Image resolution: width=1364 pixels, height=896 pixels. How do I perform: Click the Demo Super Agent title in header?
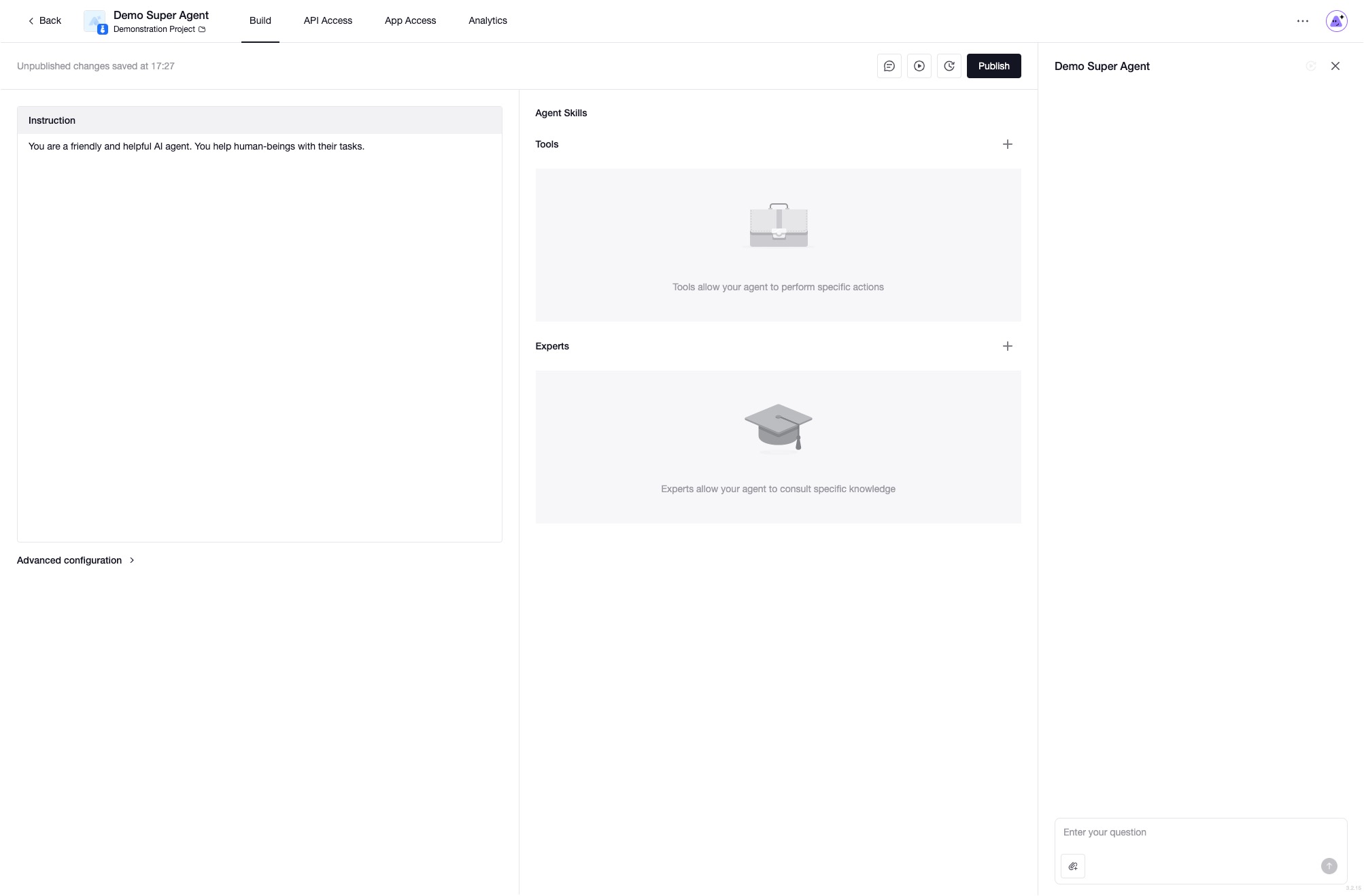(161, 15)
